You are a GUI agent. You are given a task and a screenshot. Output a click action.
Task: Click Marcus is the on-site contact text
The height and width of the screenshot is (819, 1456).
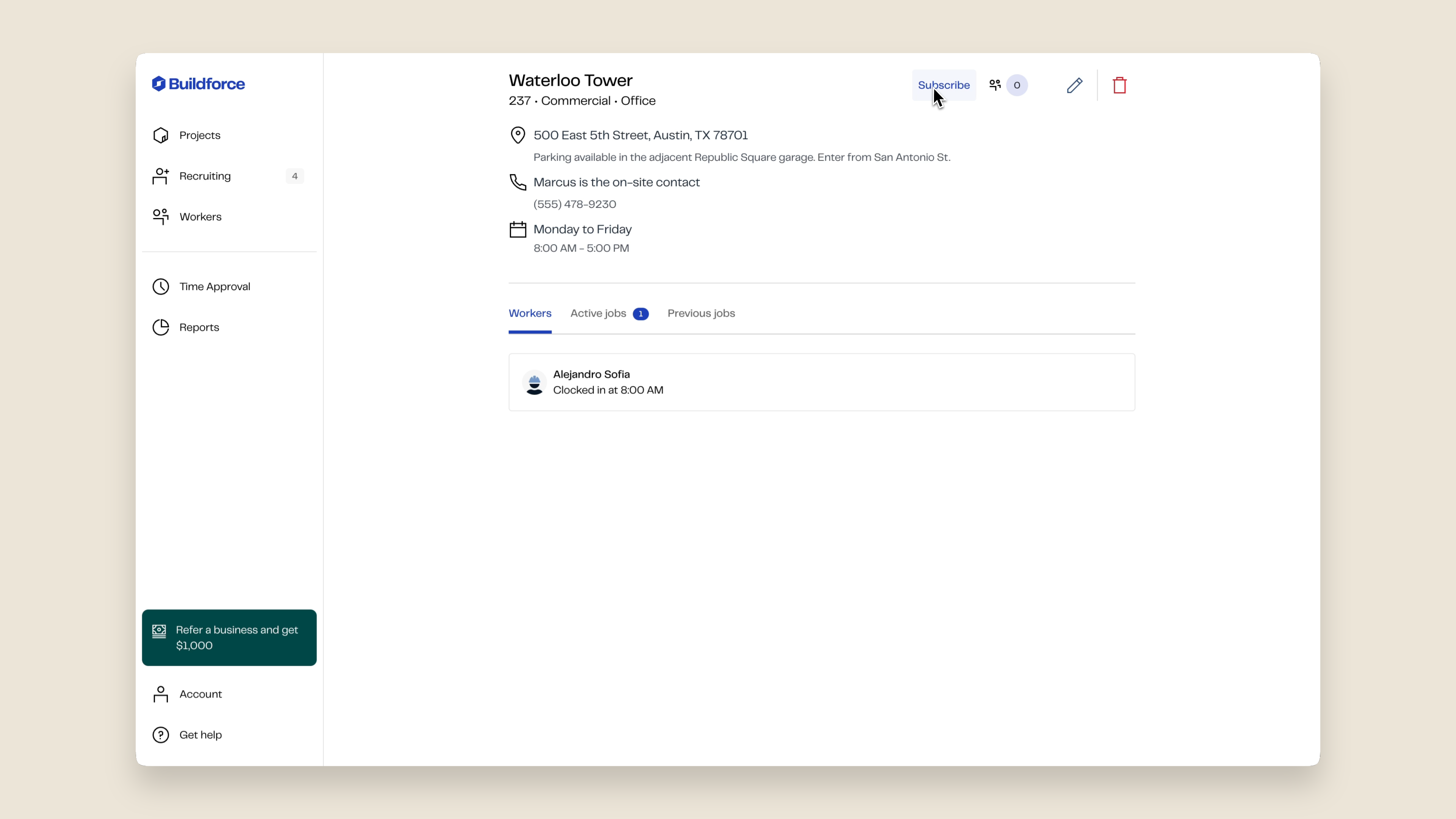(x=617, y=182)
